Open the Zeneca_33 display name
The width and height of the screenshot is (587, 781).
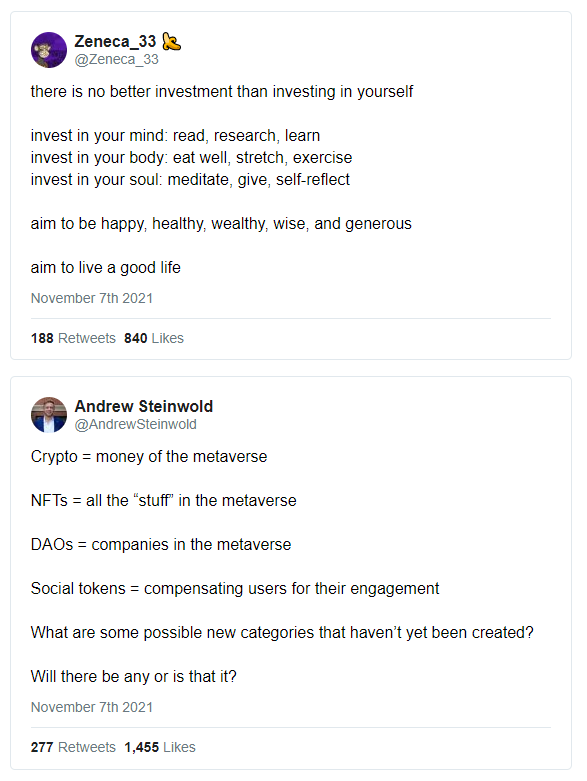[x=115, y=41]
